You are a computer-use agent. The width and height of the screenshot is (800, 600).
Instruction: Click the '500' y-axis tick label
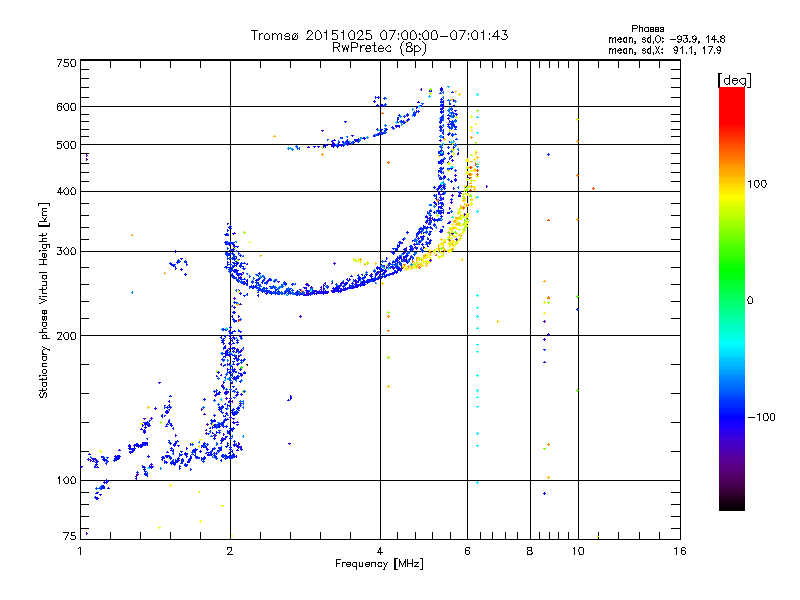click(x=66, y=145)
